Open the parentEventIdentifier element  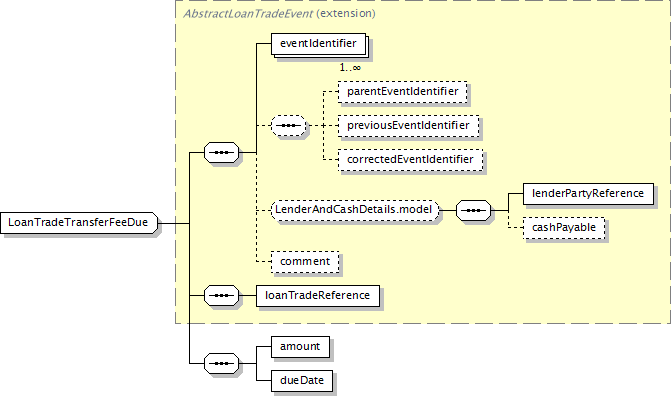click(402, 92)
